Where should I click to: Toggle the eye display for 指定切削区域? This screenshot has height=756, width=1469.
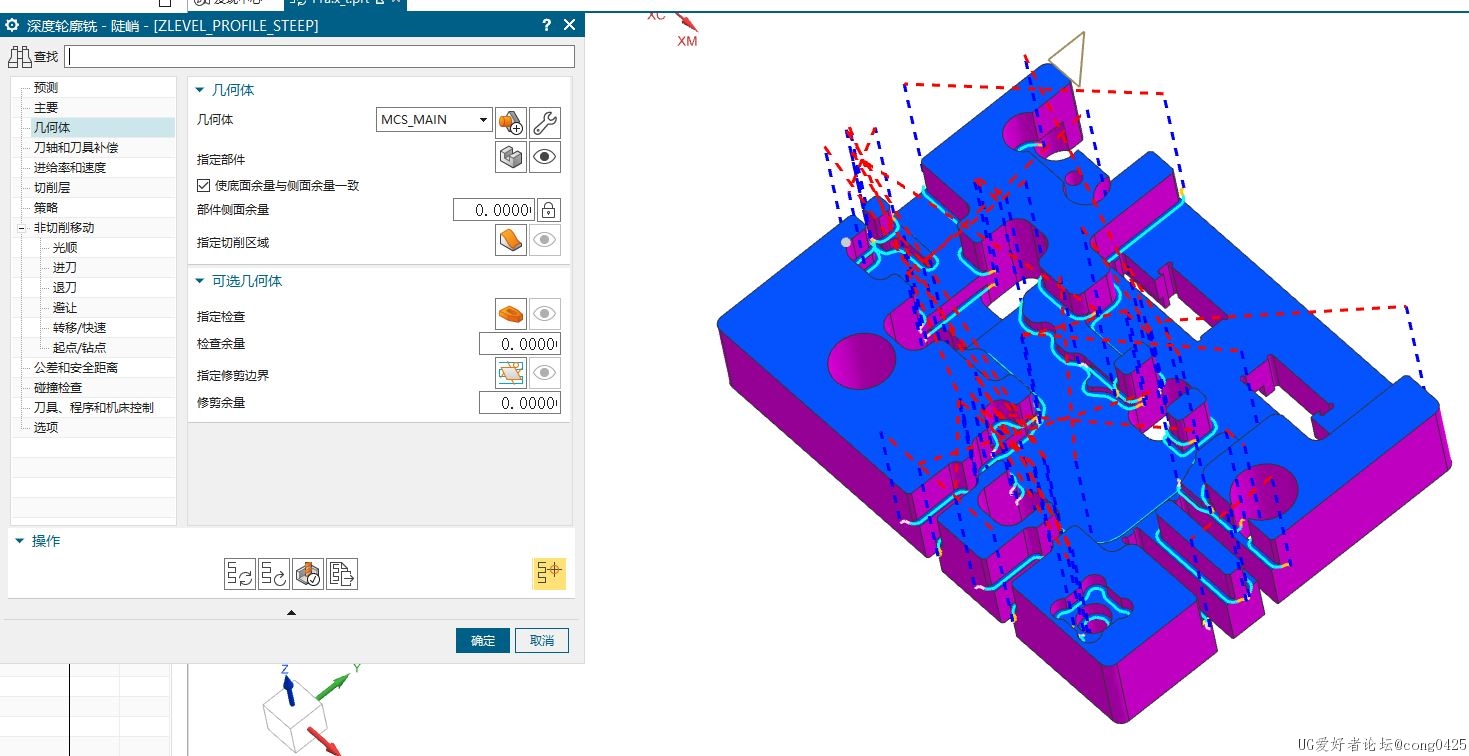(x=545, y=240)
